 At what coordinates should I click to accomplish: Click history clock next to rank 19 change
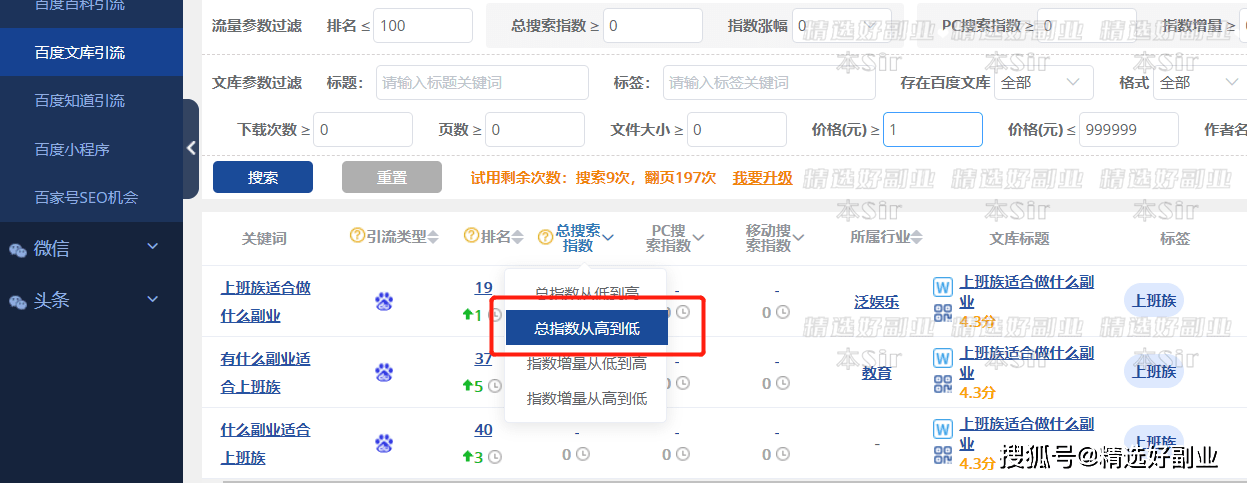pos(494,315)
